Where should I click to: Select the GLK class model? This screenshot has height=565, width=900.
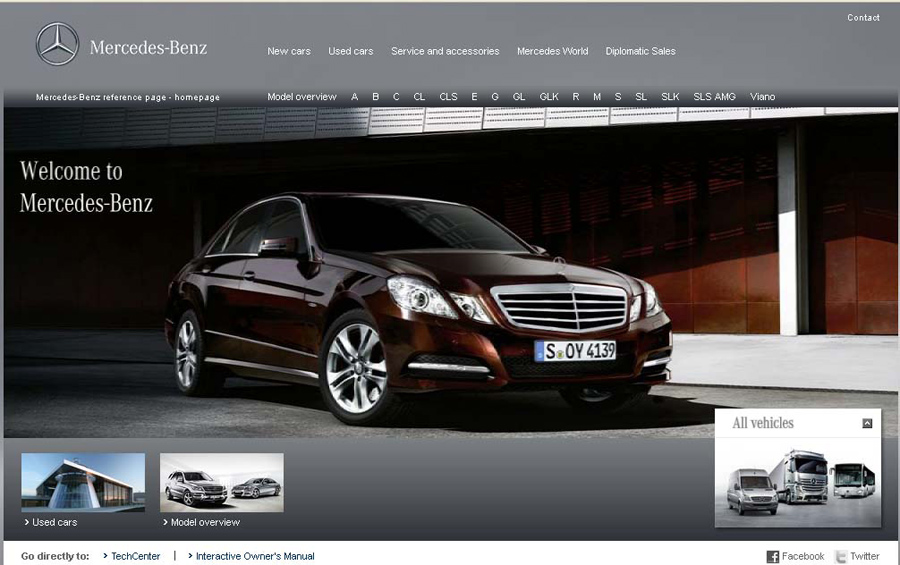coord(549,97)
